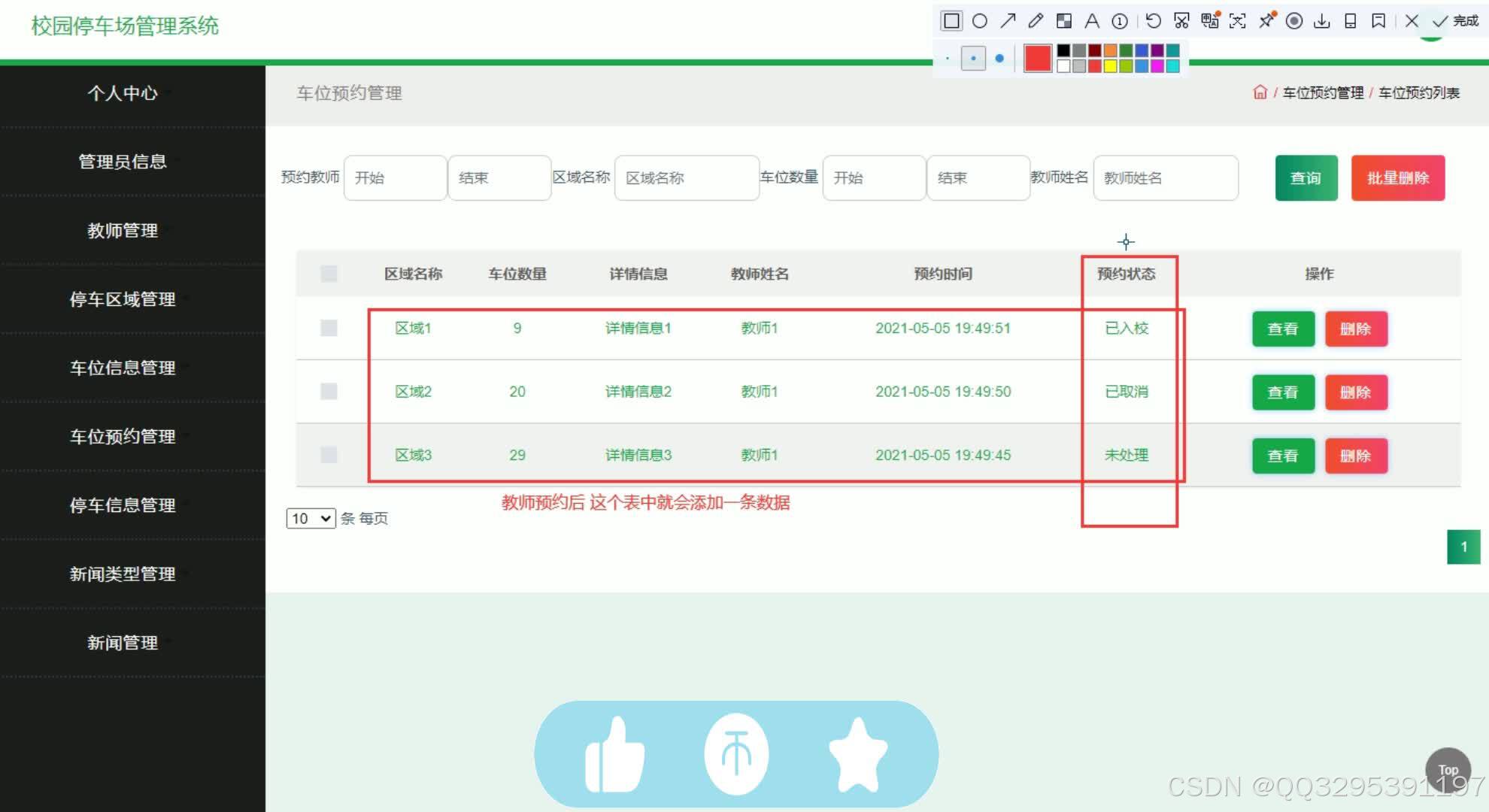
Task: Open 车位信息管理 in the sidebar
Action: [x=123, y=368]
